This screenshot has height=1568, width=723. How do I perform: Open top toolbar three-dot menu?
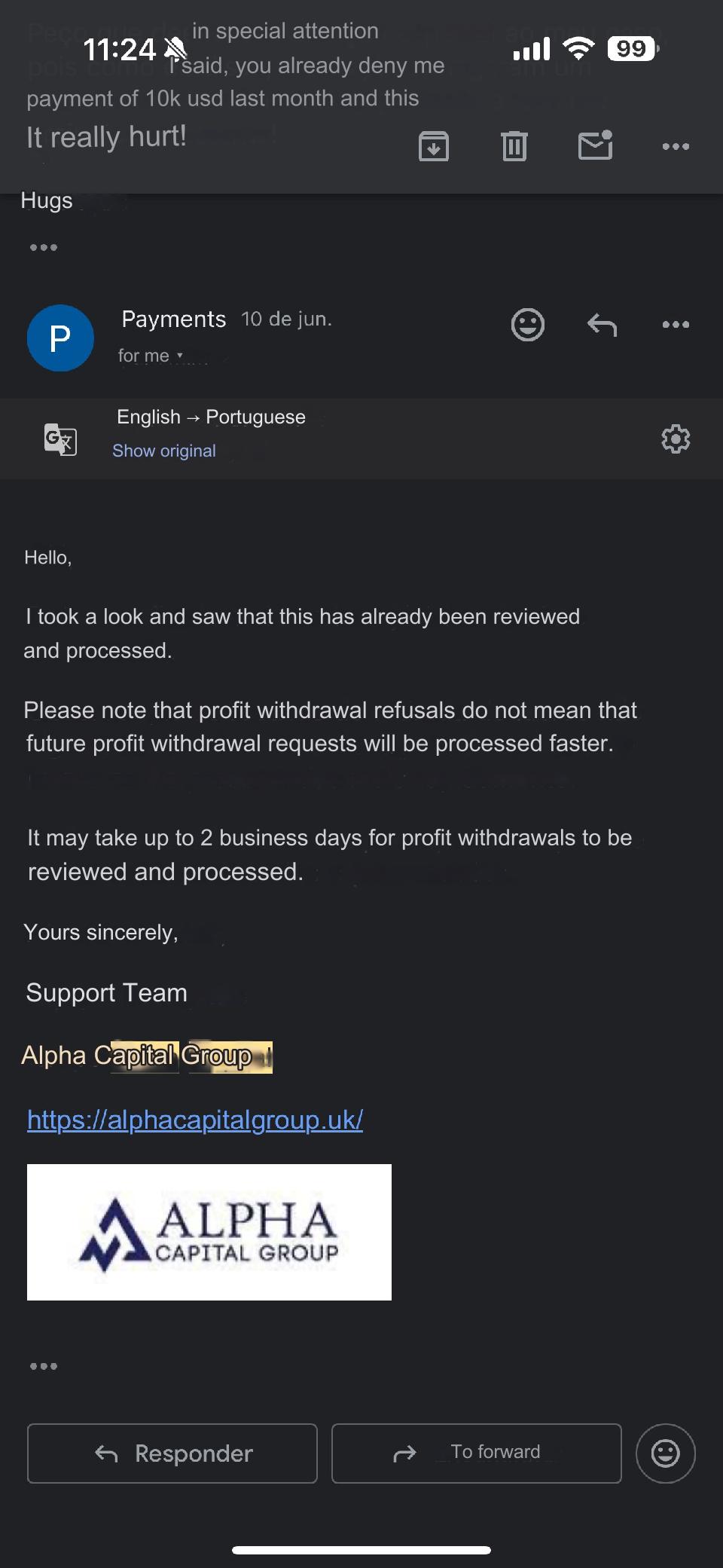point(676,146)
